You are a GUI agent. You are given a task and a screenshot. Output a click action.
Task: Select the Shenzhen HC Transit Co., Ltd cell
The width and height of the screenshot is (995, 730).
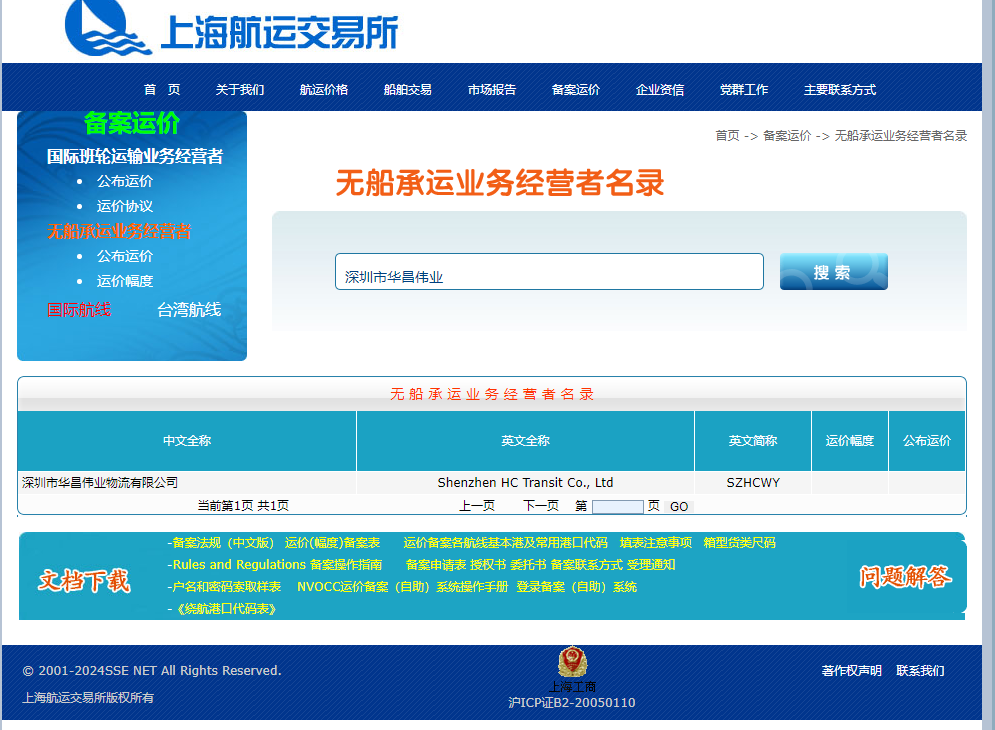(525, 482)
